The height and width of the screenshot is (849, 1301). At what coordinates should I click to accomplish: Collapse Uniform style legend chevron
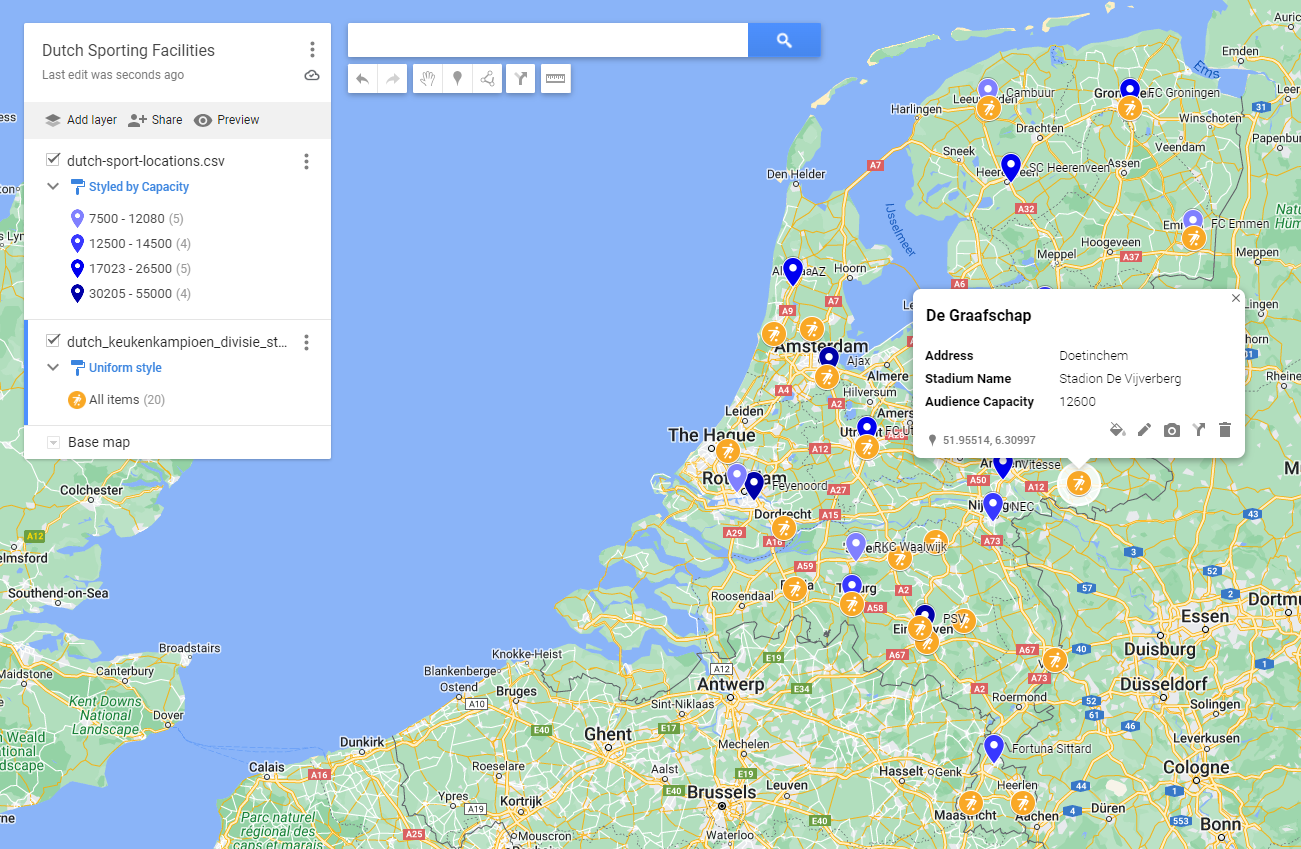(x=54, y=368)
